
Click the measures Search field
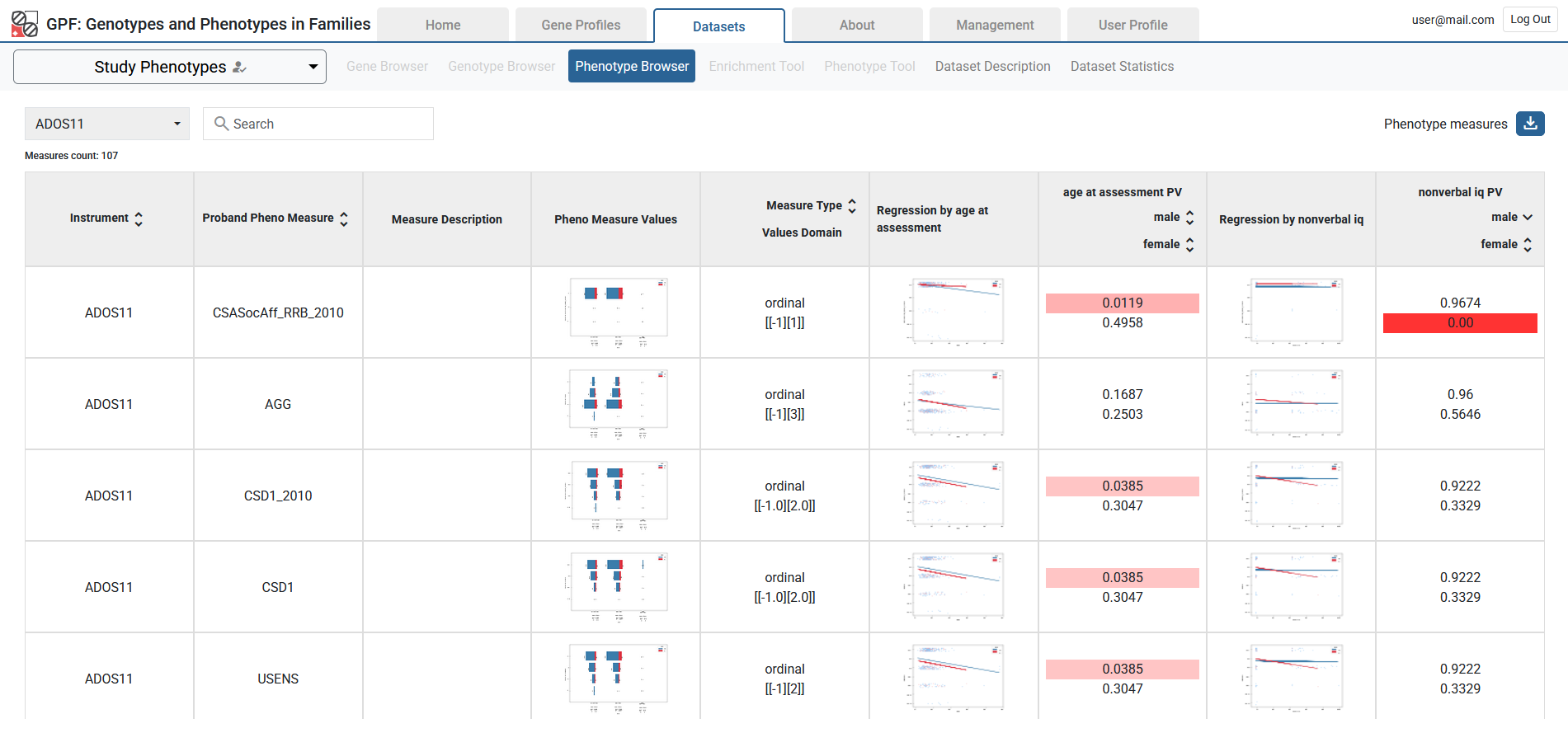[x=318, y=124]
